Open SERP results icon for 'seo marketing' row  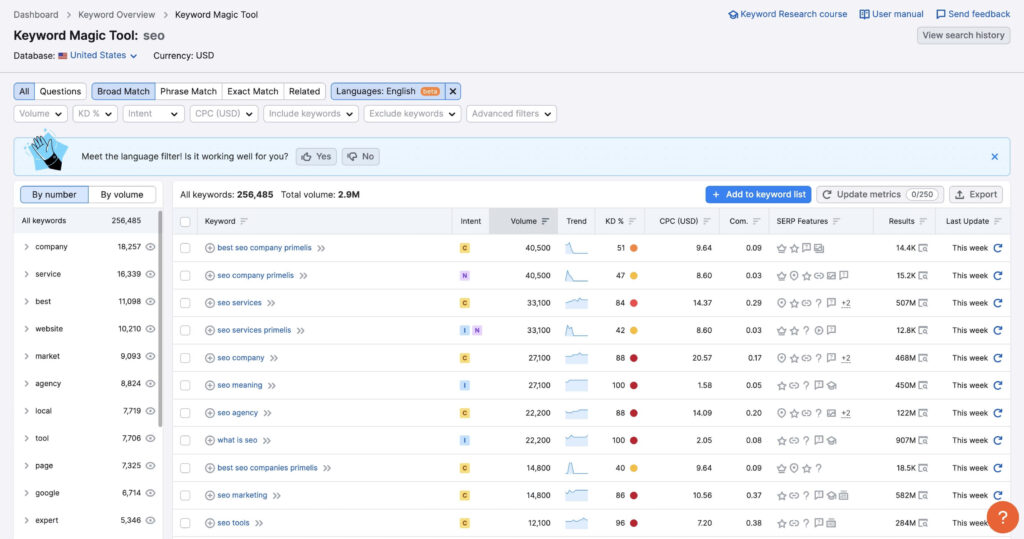click(x=923, y=495)
